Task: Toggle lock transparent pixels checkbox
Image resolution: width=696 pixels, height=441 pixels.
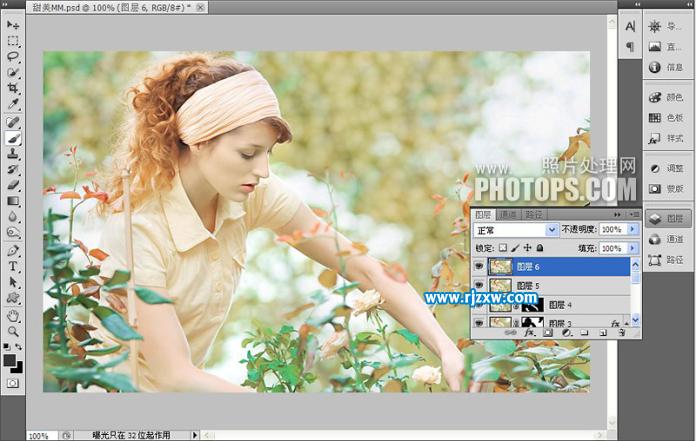Action: coord(502,248)
